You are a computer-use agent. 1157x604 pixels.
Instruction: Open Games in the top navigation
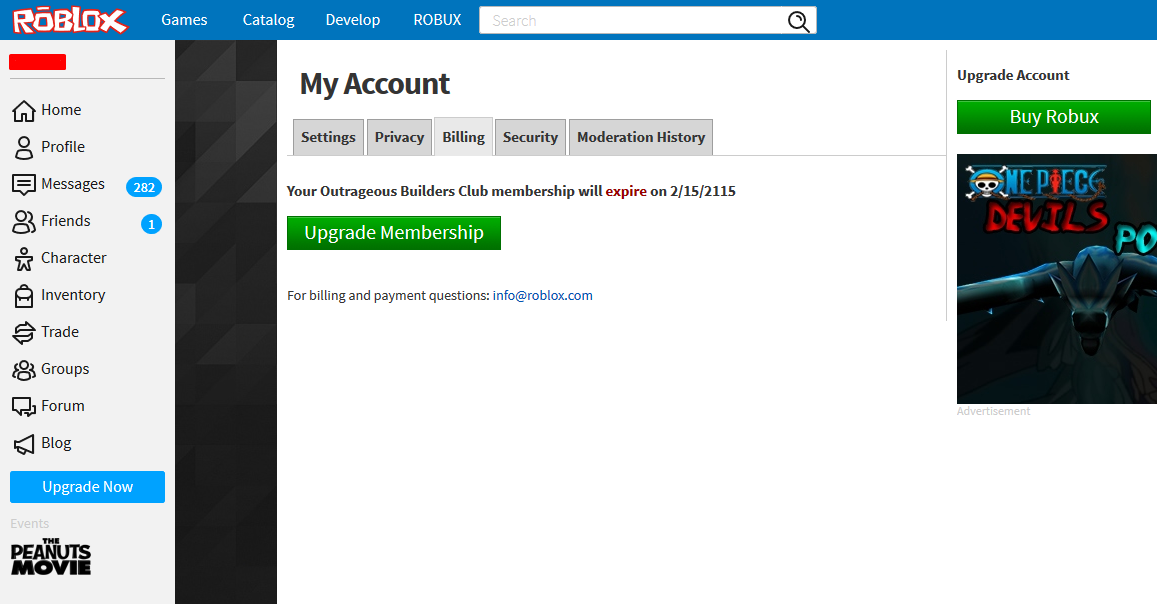pos(184,20)
